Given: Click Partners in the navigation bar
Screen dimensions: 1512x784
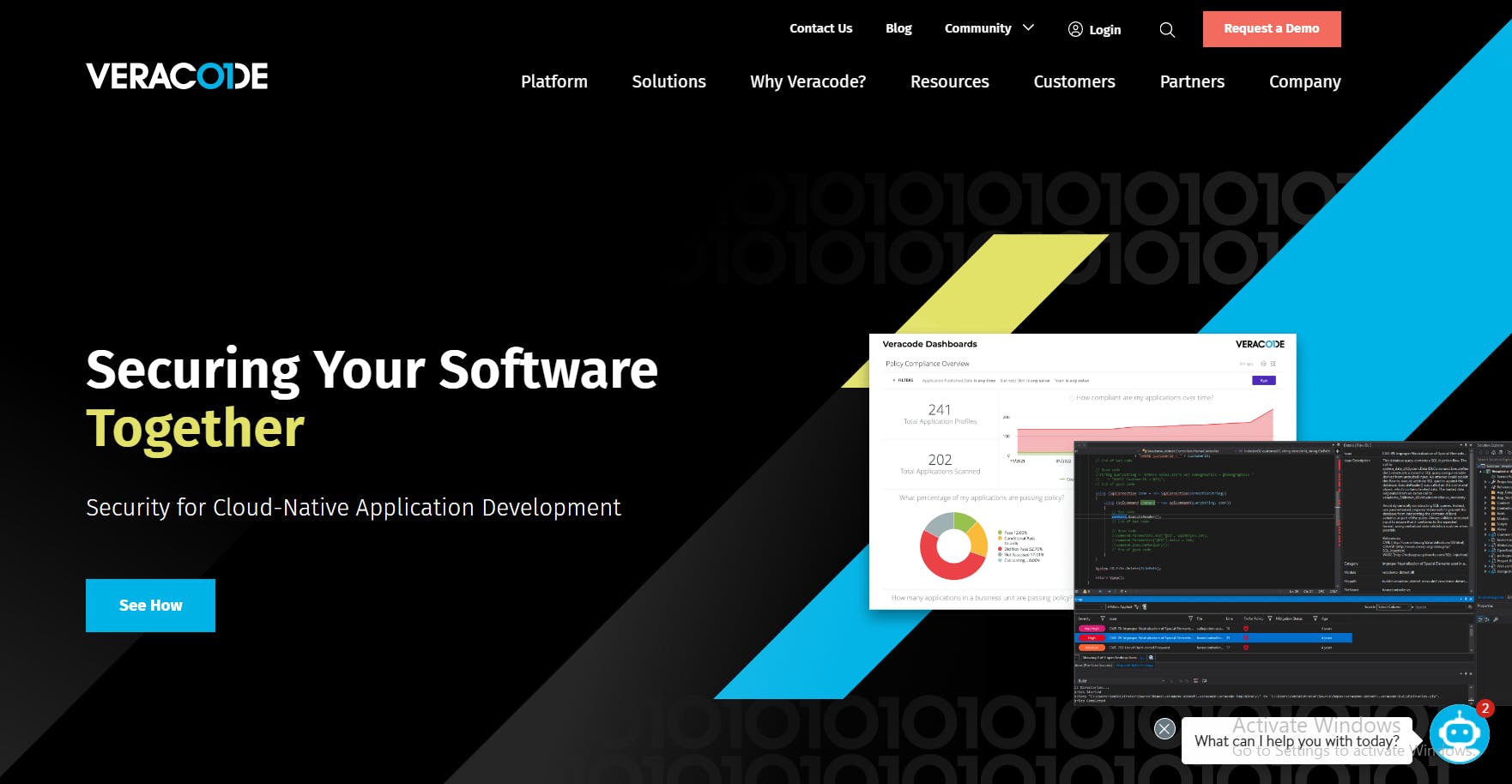Looking at the screenshot, I should [1193, 81].
